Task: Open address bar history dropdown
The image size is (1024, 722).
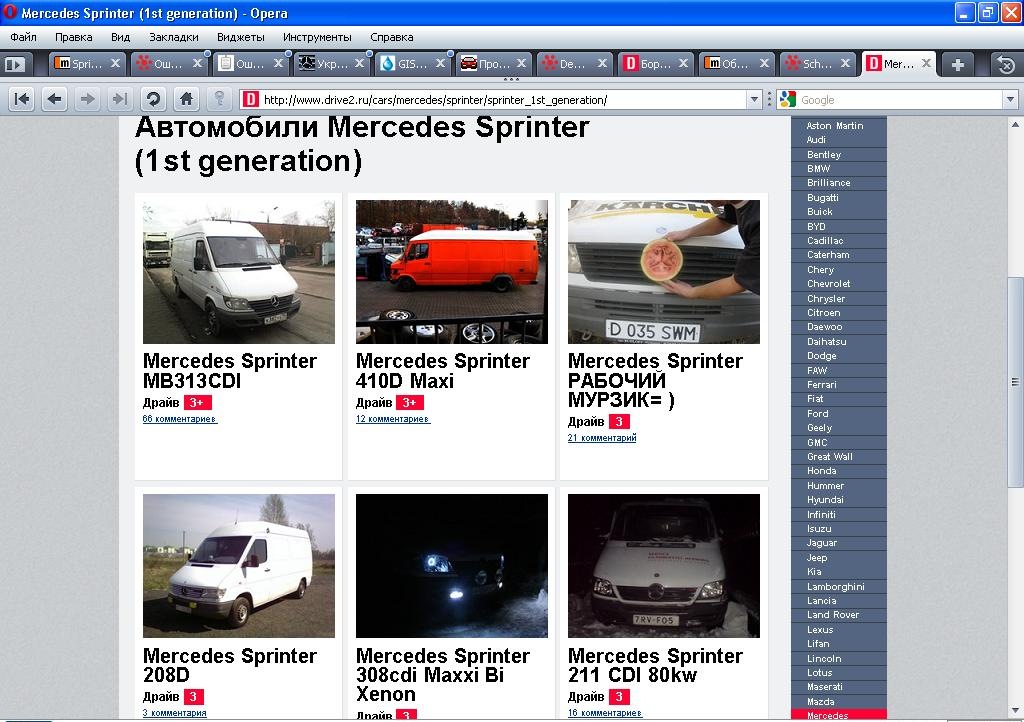Action: pyautogui.click(x=754, y=100)
